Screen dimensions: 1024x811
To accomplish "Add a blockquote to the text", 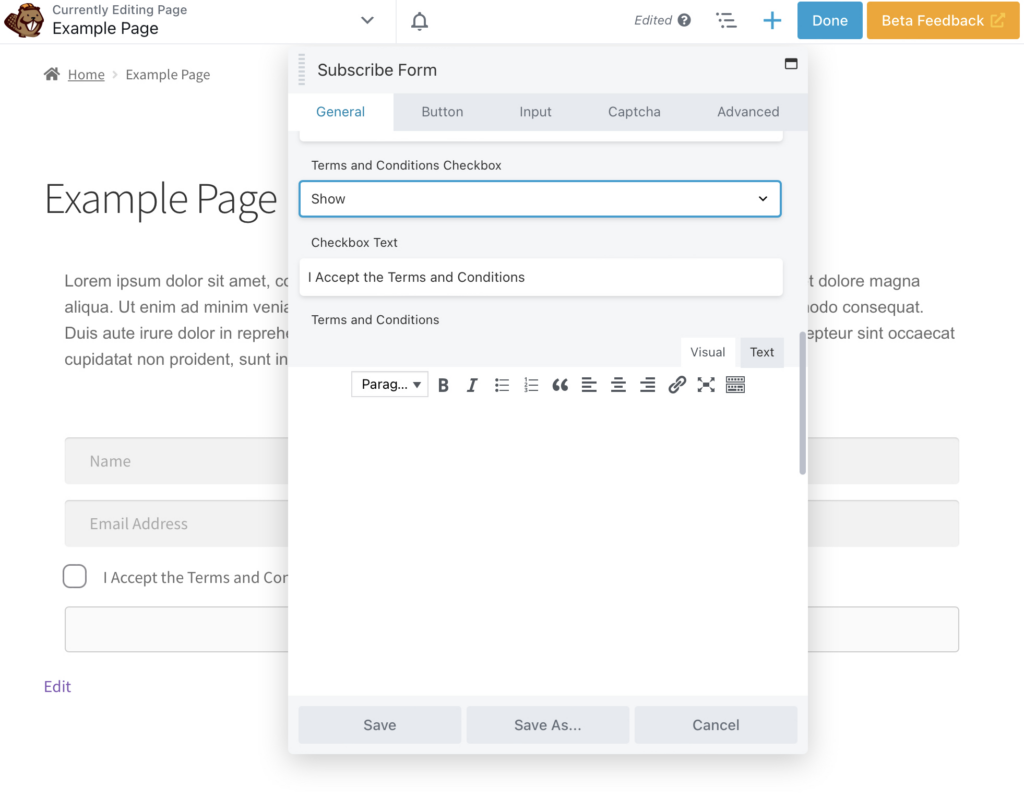I will pos(560,384).
